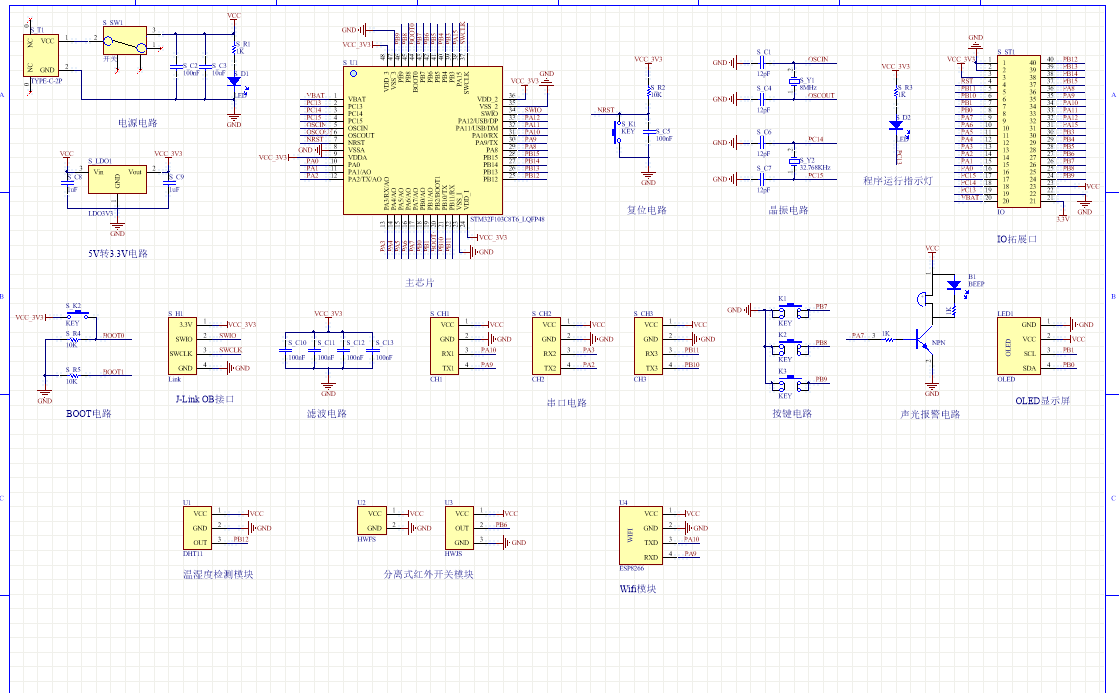Select the S_D2 run indicator LED
This screenshot has height=693, width=1119.
click(896, 126)
